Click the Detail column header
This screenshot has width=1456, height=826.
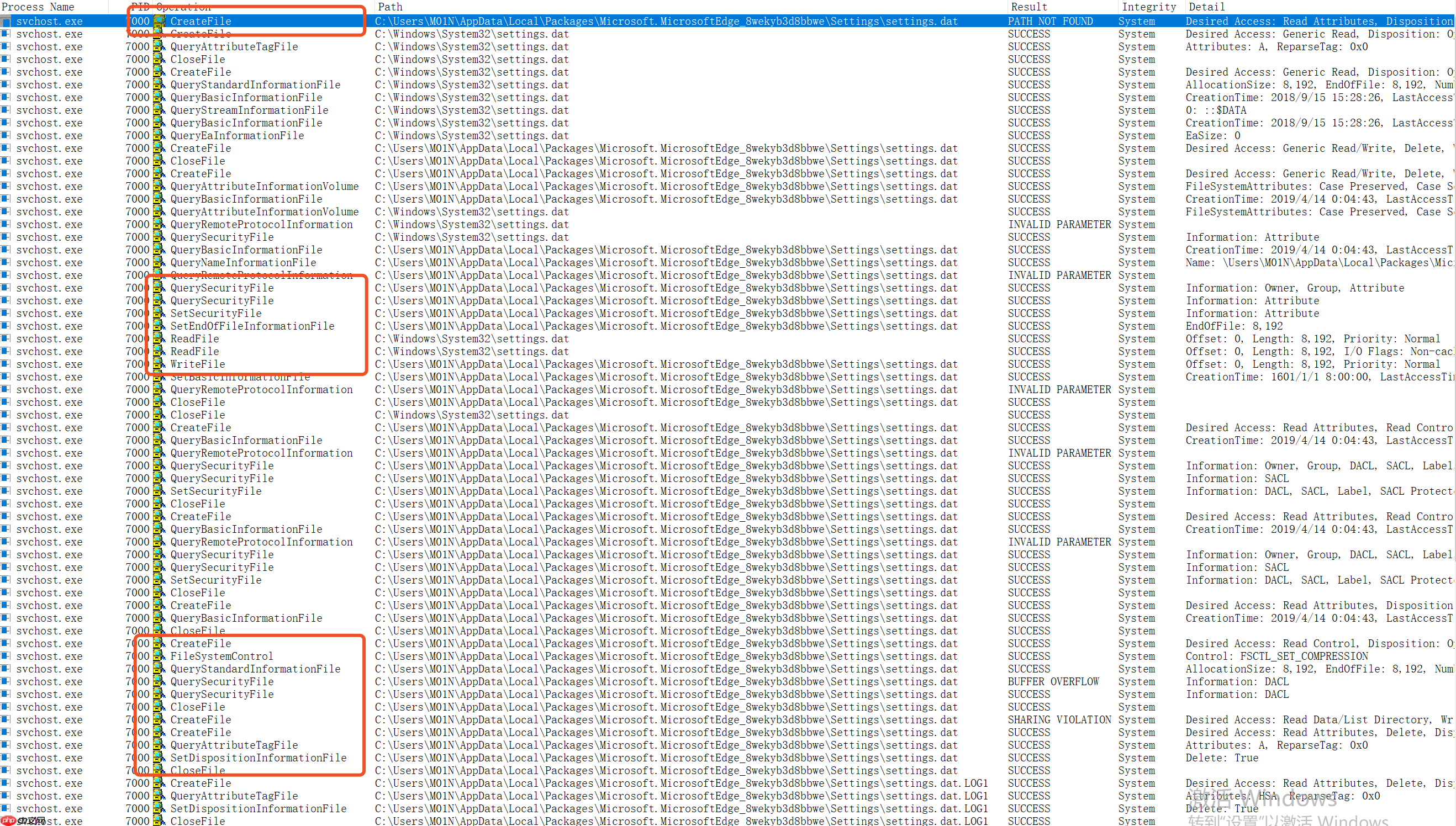[1206, 7]
